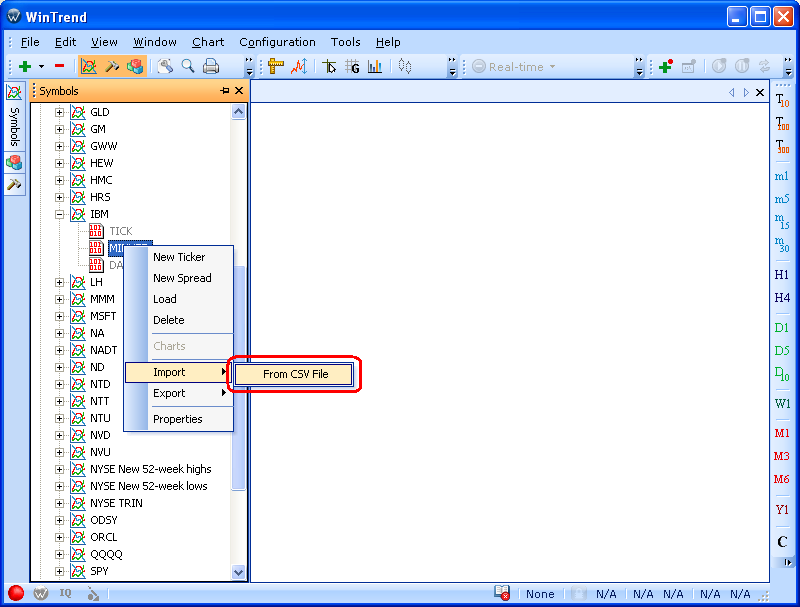Open the Chart menu
The height and width of the screenshot is (607, 800).
click(x=208, y=42)
